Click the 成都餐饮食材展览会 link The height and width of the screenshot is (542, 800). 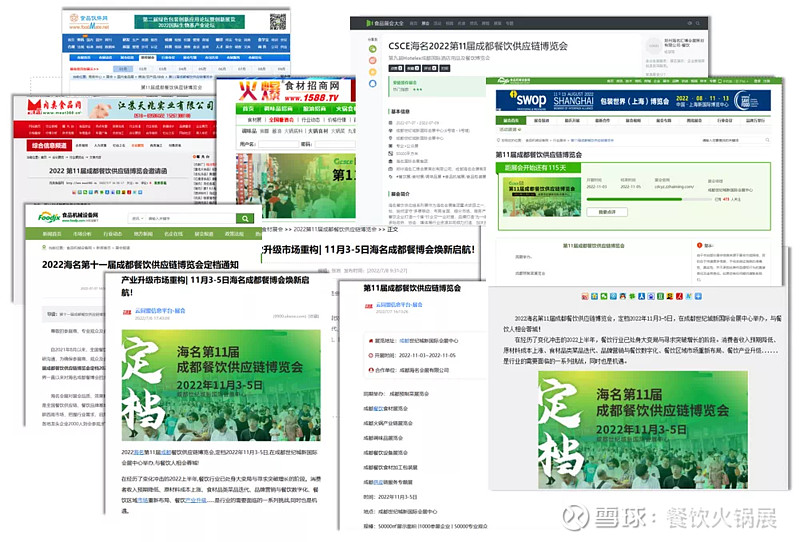pyautogui.click(x=386, y=408)
